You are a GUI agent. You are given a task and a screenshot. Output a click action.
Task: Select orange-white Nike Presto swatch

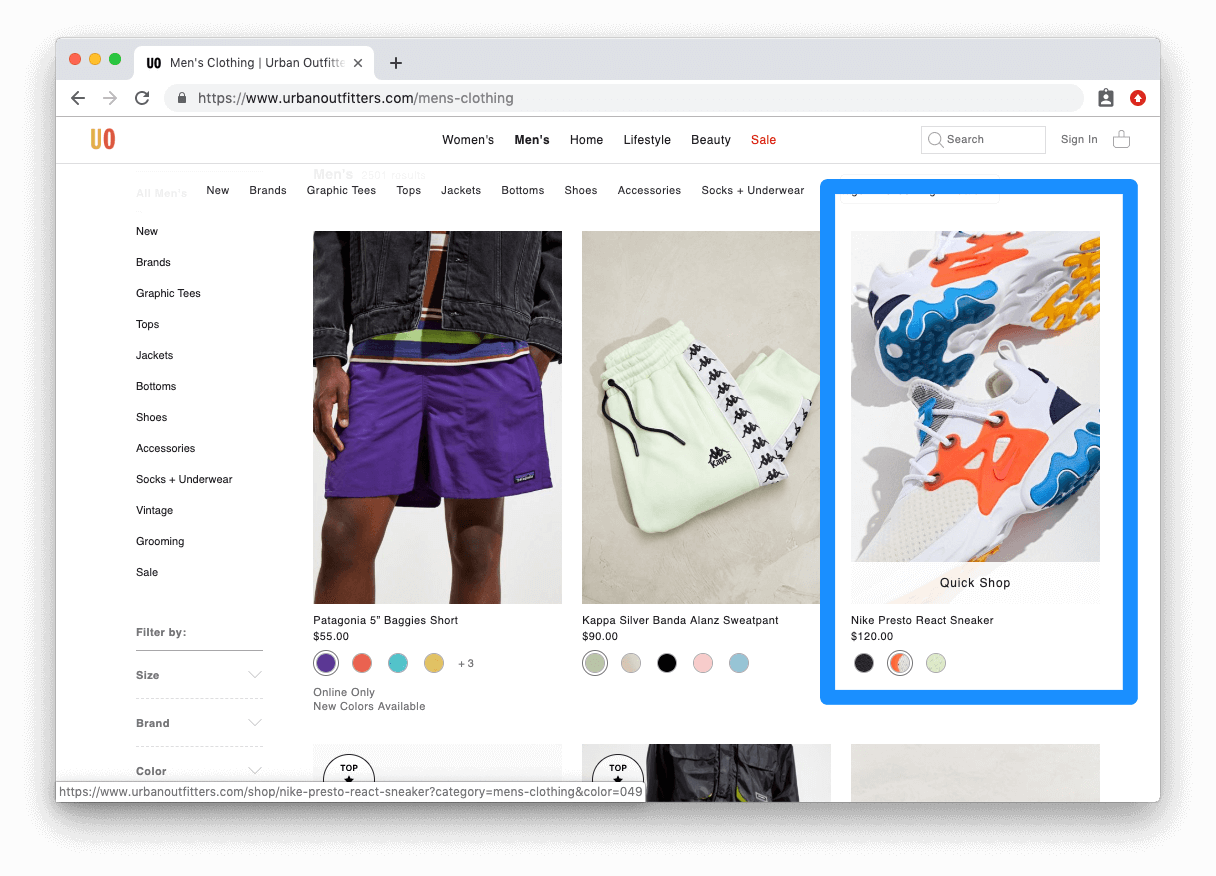tap(900, 663)
